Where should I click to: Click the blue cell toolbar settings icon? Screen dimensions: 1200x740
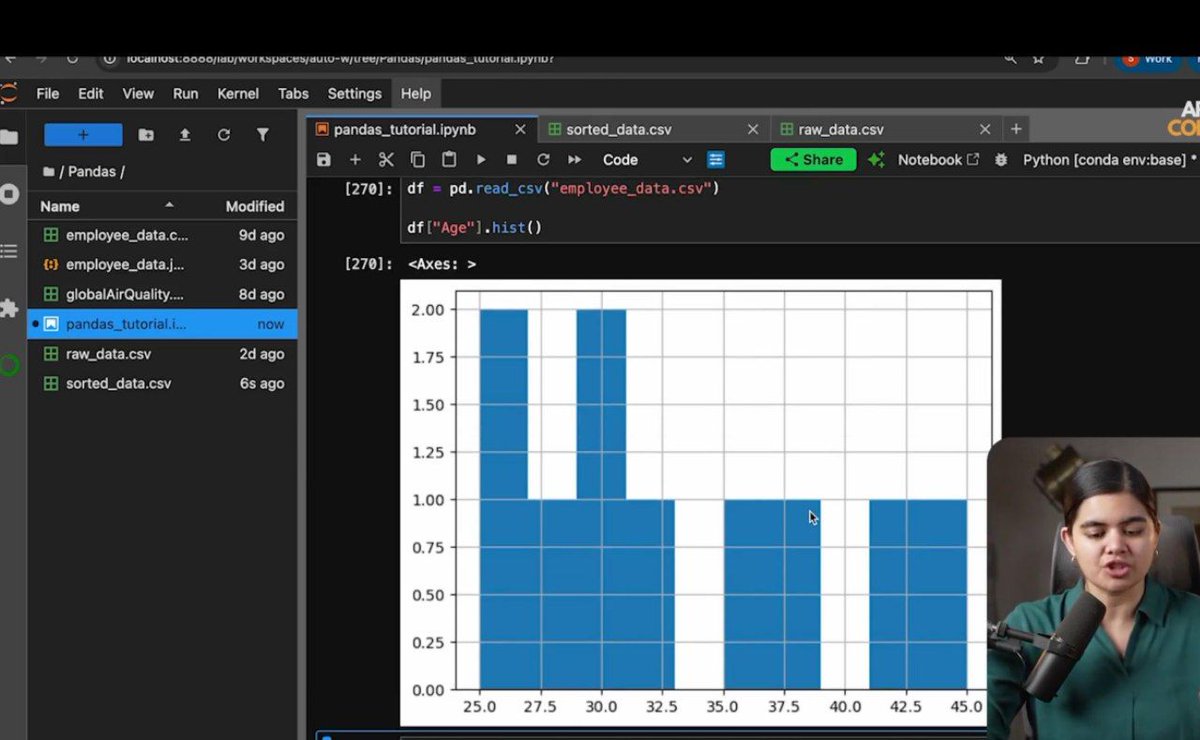tap(716, 160)
